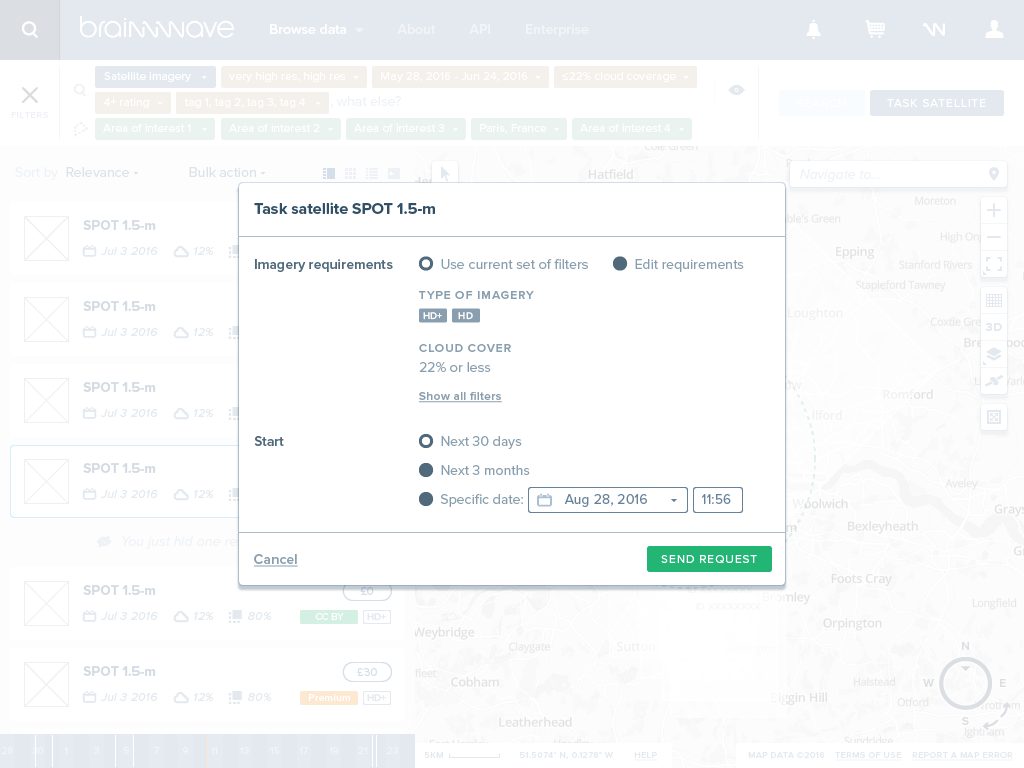This screenshot has height=768, width=1024.
Task: Open the tag 1, tag 2, tag 3, tag 4 filter
Action: coord(251,103)
